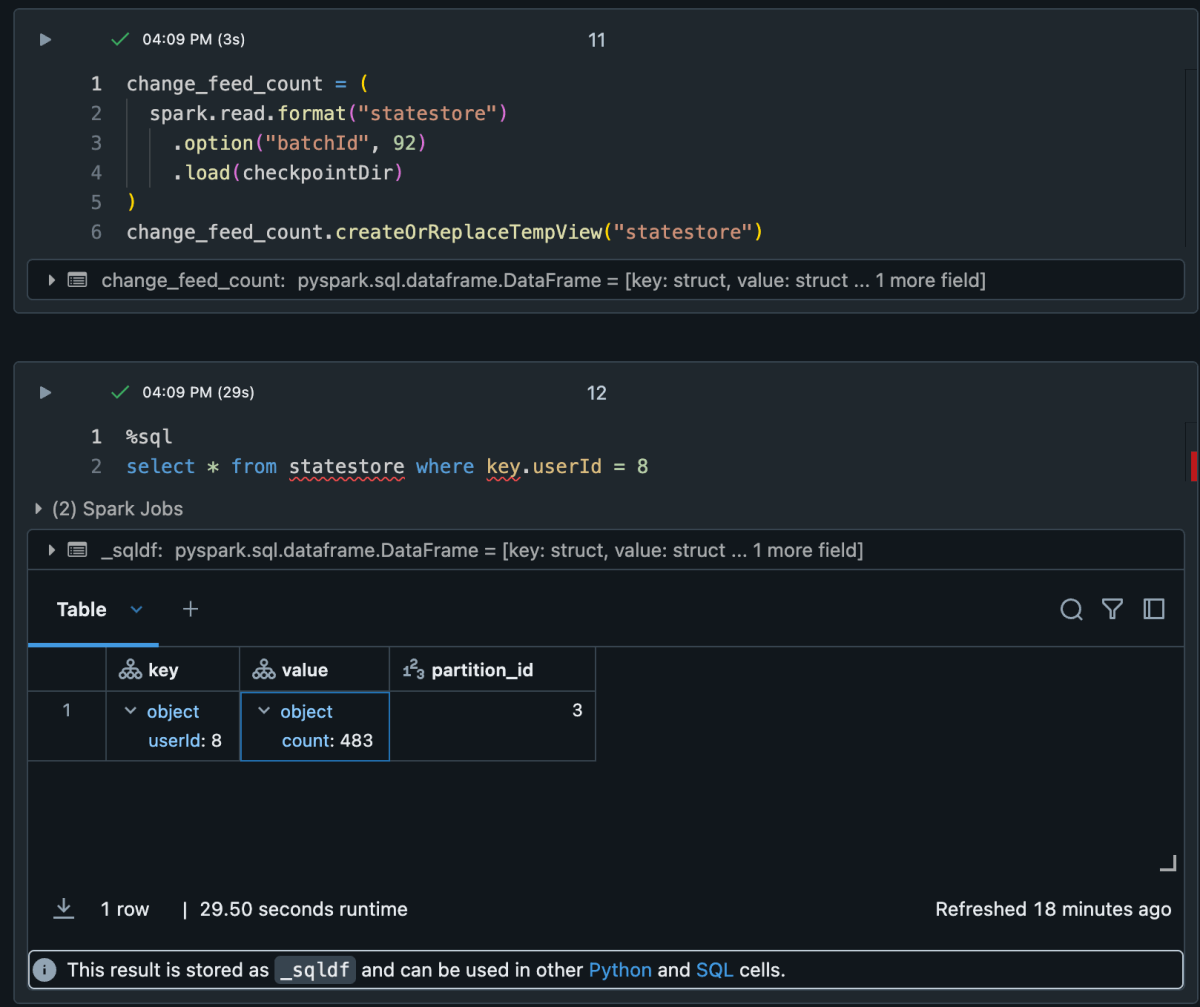Screen dimensions: 1200x1007
Task: Open the filter icon for table results
Action: tap(1112, 609)
